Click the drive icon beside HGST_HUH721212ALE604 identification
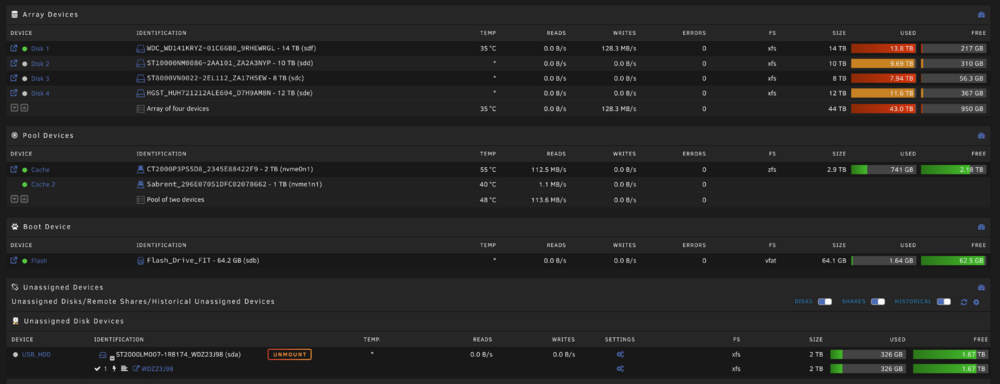The image size is (1000, 384). tap(141, 93)
